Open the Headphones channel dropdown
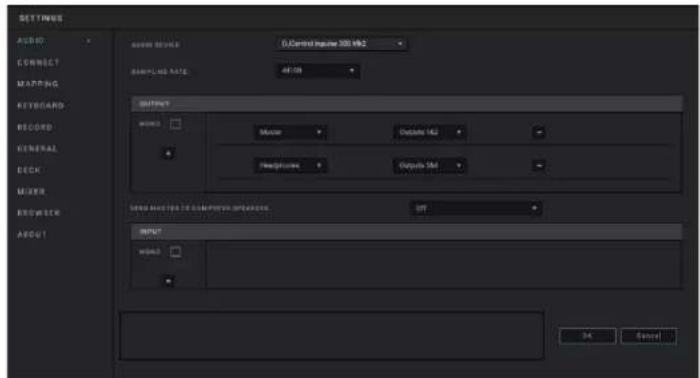The height and width of the screenshot is (378, 700). [x=290, y=166]
